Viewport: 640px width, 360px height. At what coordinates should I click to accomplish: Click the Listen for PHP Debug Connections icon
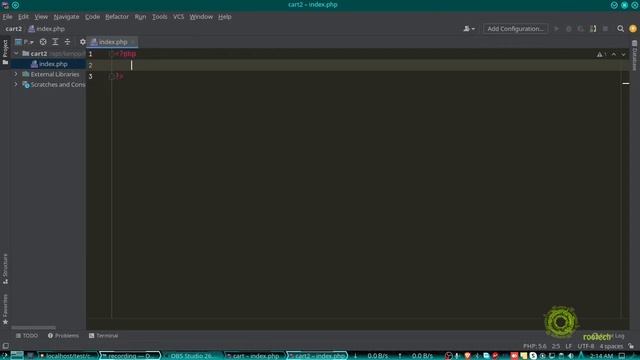593,29
